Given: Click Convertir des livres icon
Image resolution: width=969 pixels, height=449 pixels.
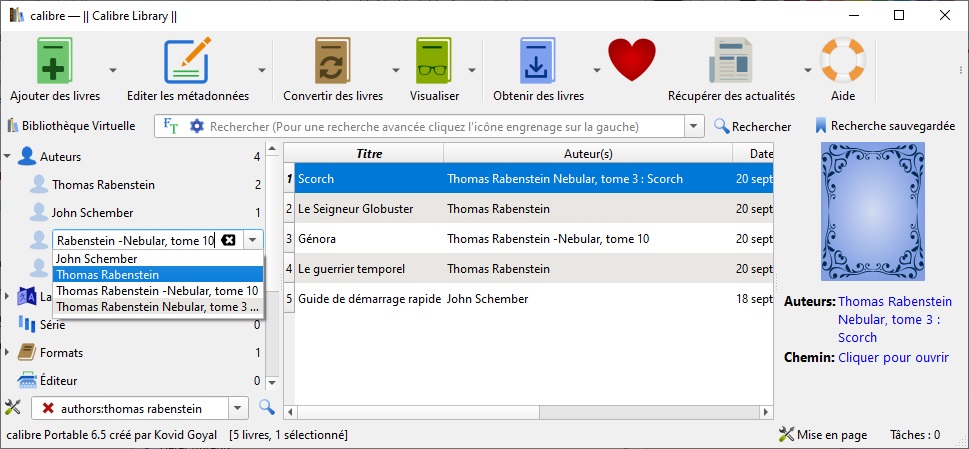Looking at the screenshot, I should tap(333, 61).
